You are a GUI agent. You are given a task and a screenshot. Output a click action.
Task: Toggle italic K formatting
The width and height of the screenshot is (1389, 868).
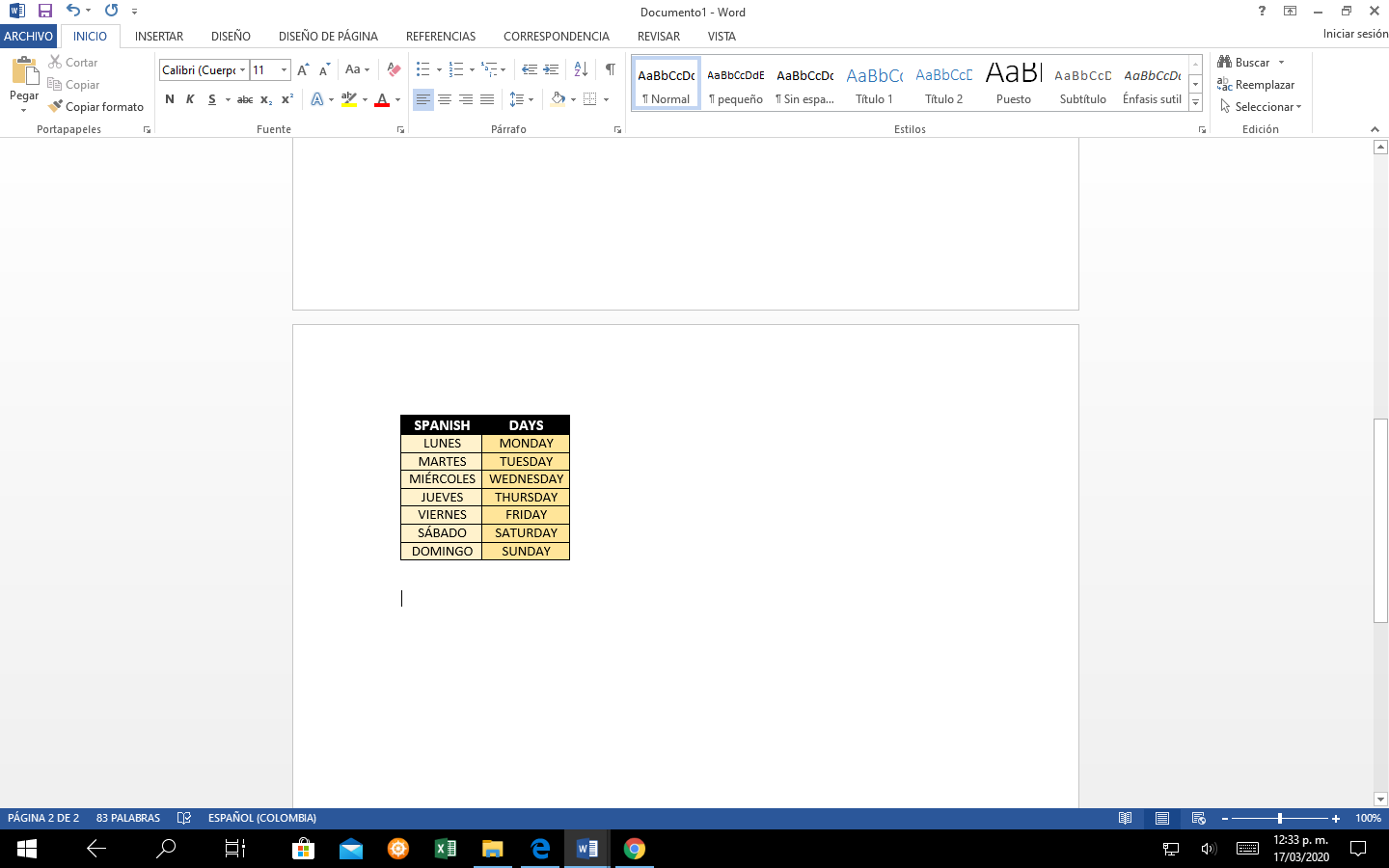[x=190, y=99]
